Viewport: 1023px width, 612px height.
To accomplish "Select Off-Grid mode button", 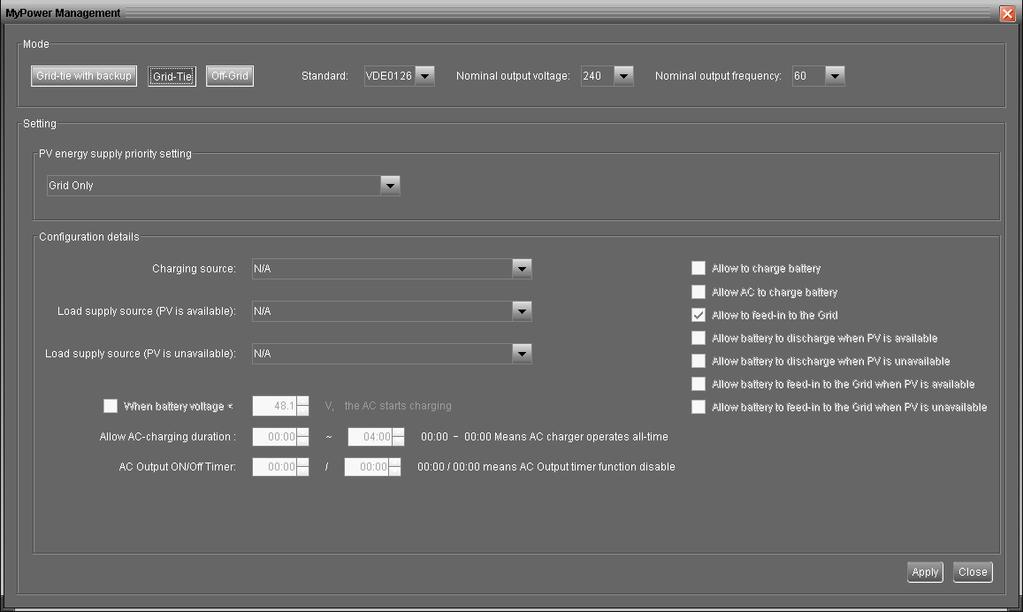I will point(230,76).
